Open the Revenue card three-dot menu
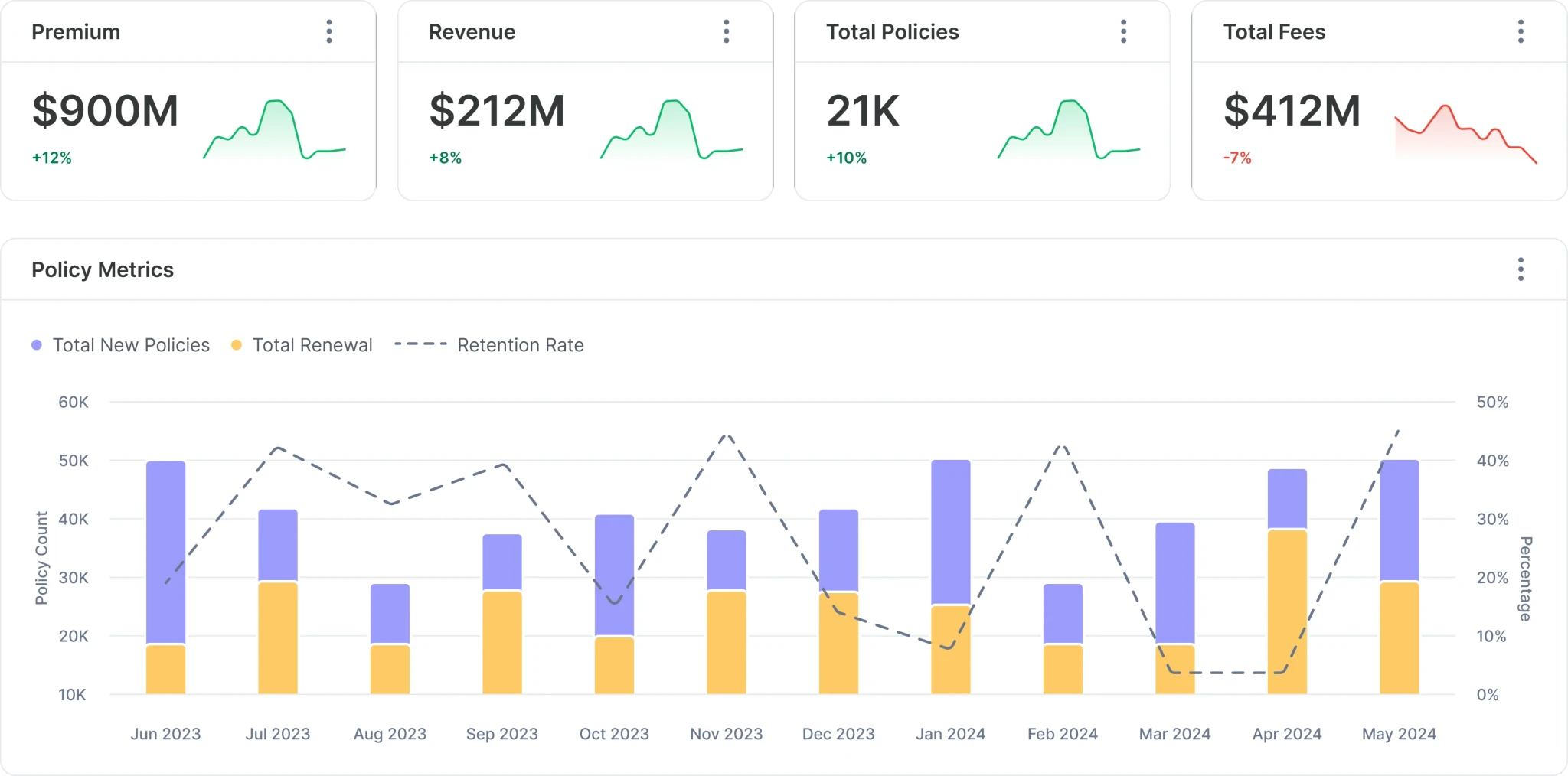Screen dimensions: 1568x776 tap(726, 31)
